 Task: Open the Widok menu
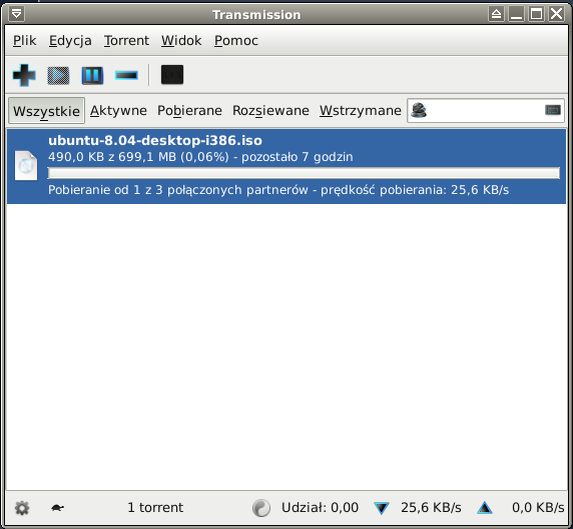tap(181, 41)
